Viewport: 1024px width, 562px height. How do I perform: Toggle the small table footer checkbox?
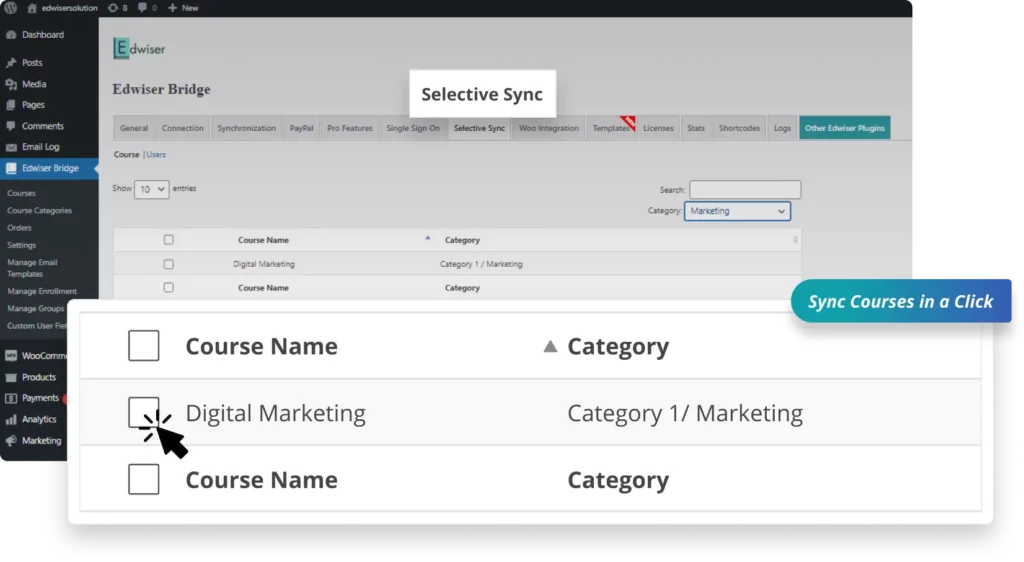[168, 287]
